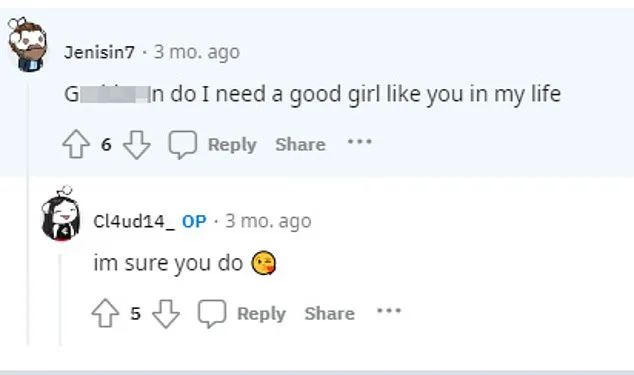Collapse the thread line under Cl4ud14_'s reply
Image resolution: width=634 pixels, height=375 pixels.
click(x=60, y=299)
